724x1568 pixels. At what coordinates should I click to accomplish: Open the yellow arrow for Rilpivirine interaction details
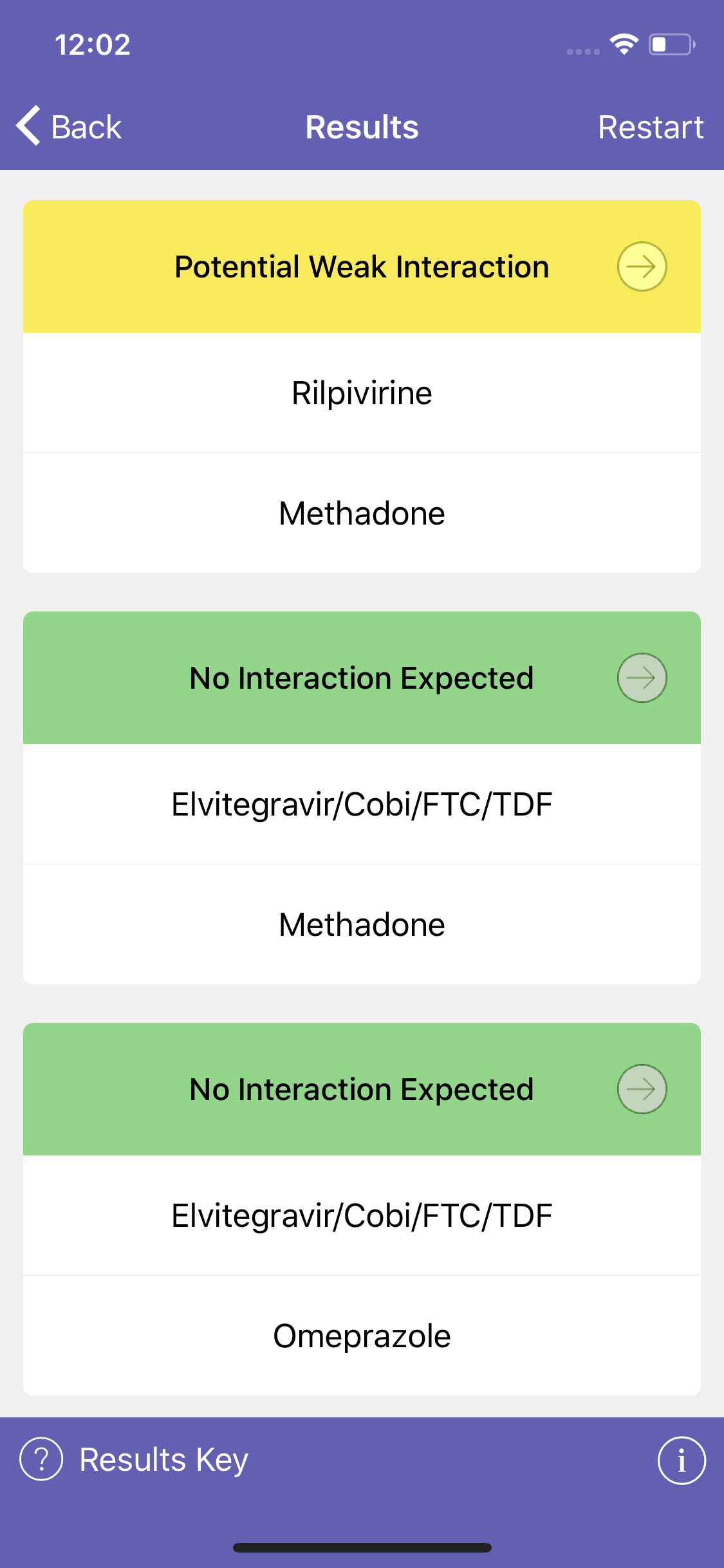(642, 266)
